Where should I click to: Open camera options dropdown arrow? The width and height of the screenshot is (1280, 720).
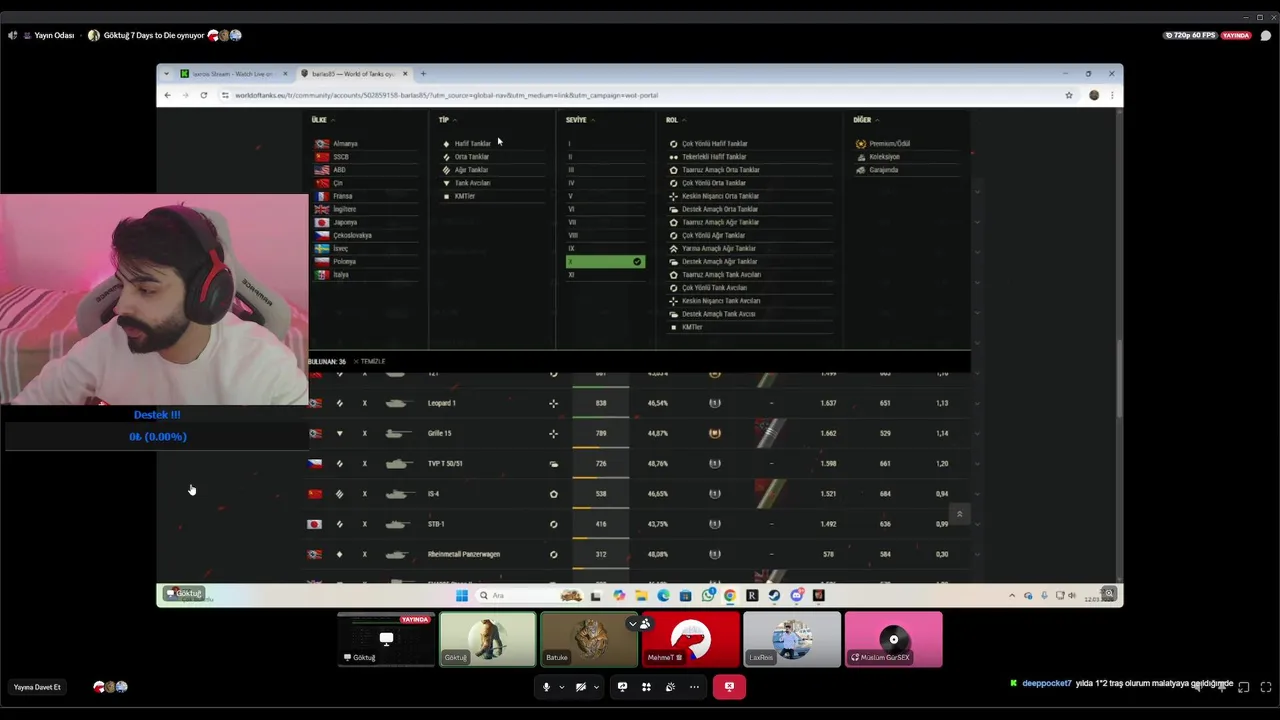tap(596, 687)
